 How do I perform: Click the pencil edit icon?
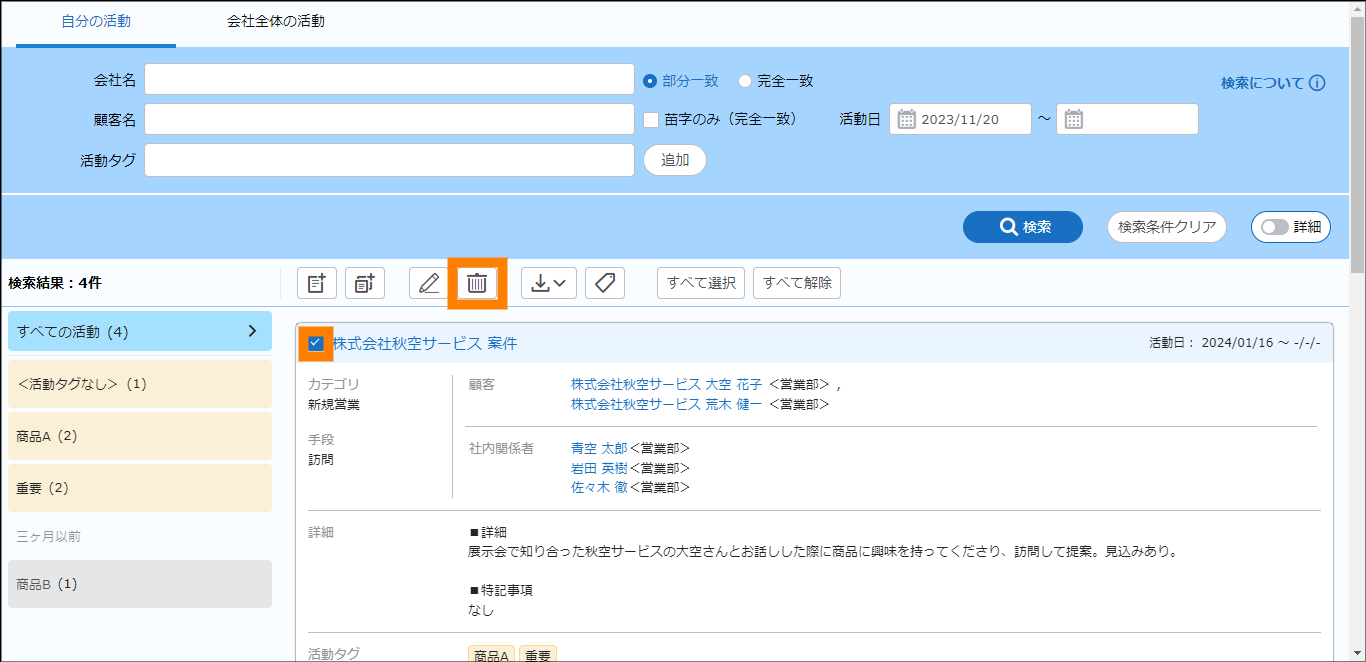[x=429, y=283]
